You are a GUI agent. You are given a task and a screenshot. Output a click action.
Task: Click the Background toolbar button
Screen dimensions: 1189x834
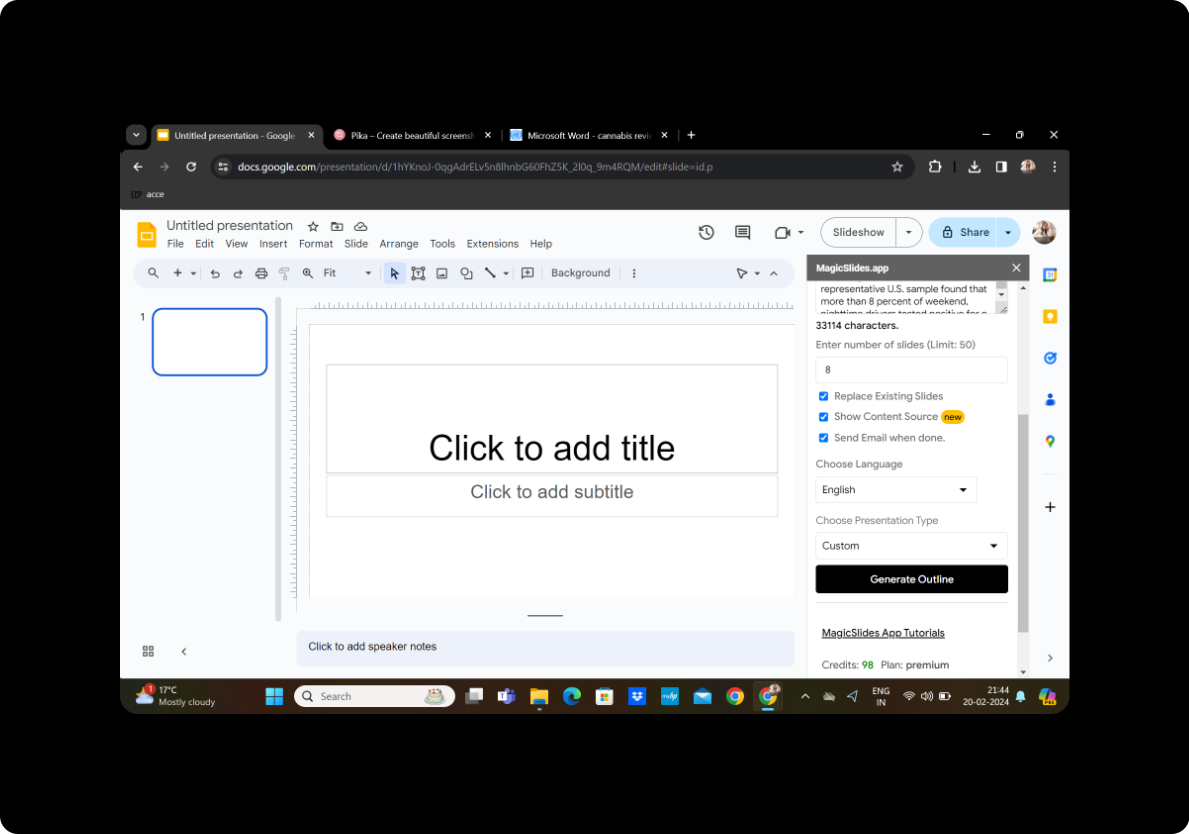(580, 273)
